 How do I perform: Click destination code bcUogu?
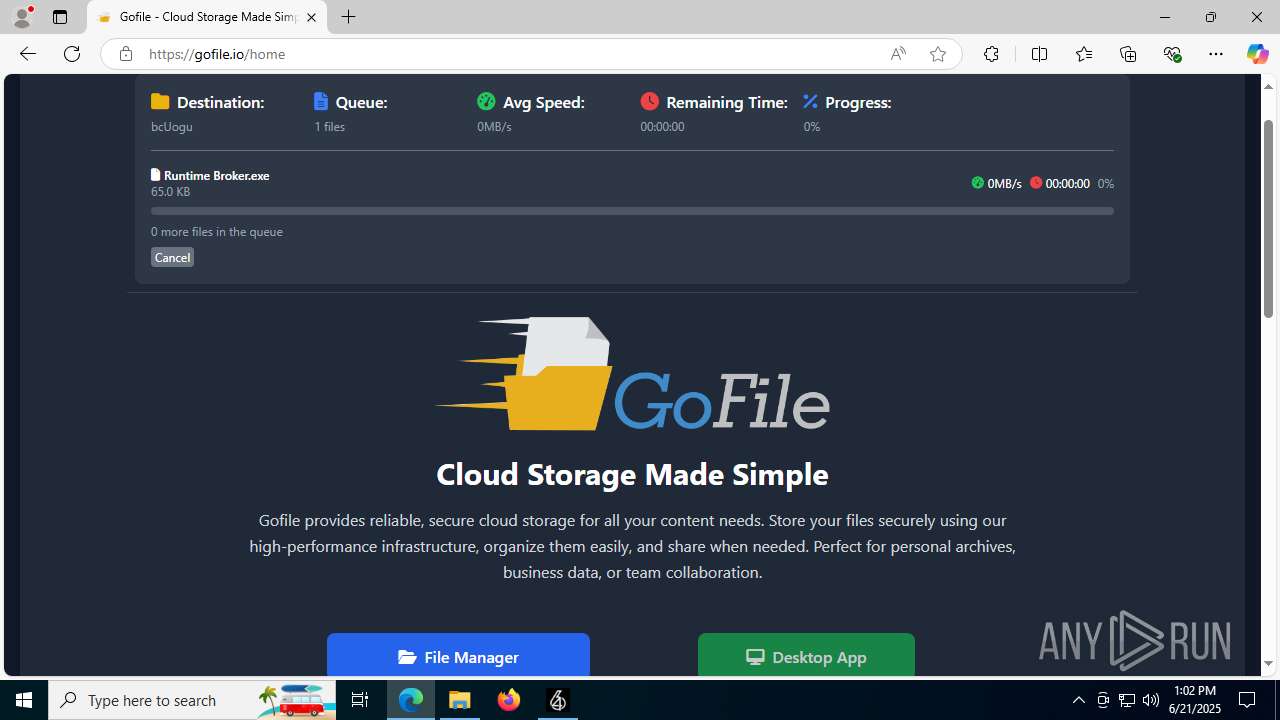pos(172,127)
